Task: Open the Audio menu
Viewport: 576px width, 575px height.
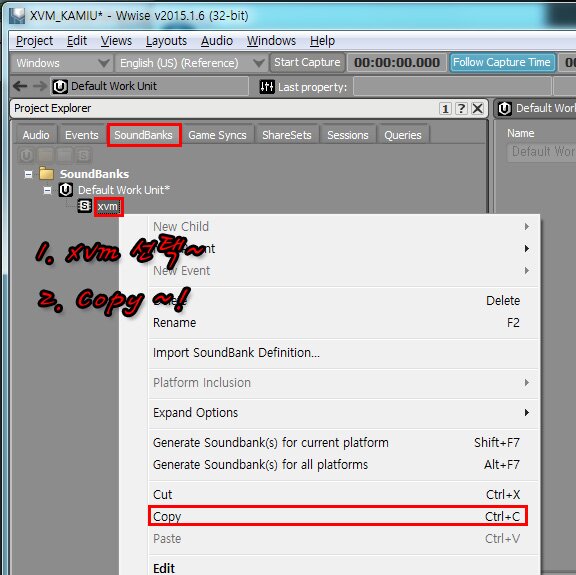Action: point(217,41)
